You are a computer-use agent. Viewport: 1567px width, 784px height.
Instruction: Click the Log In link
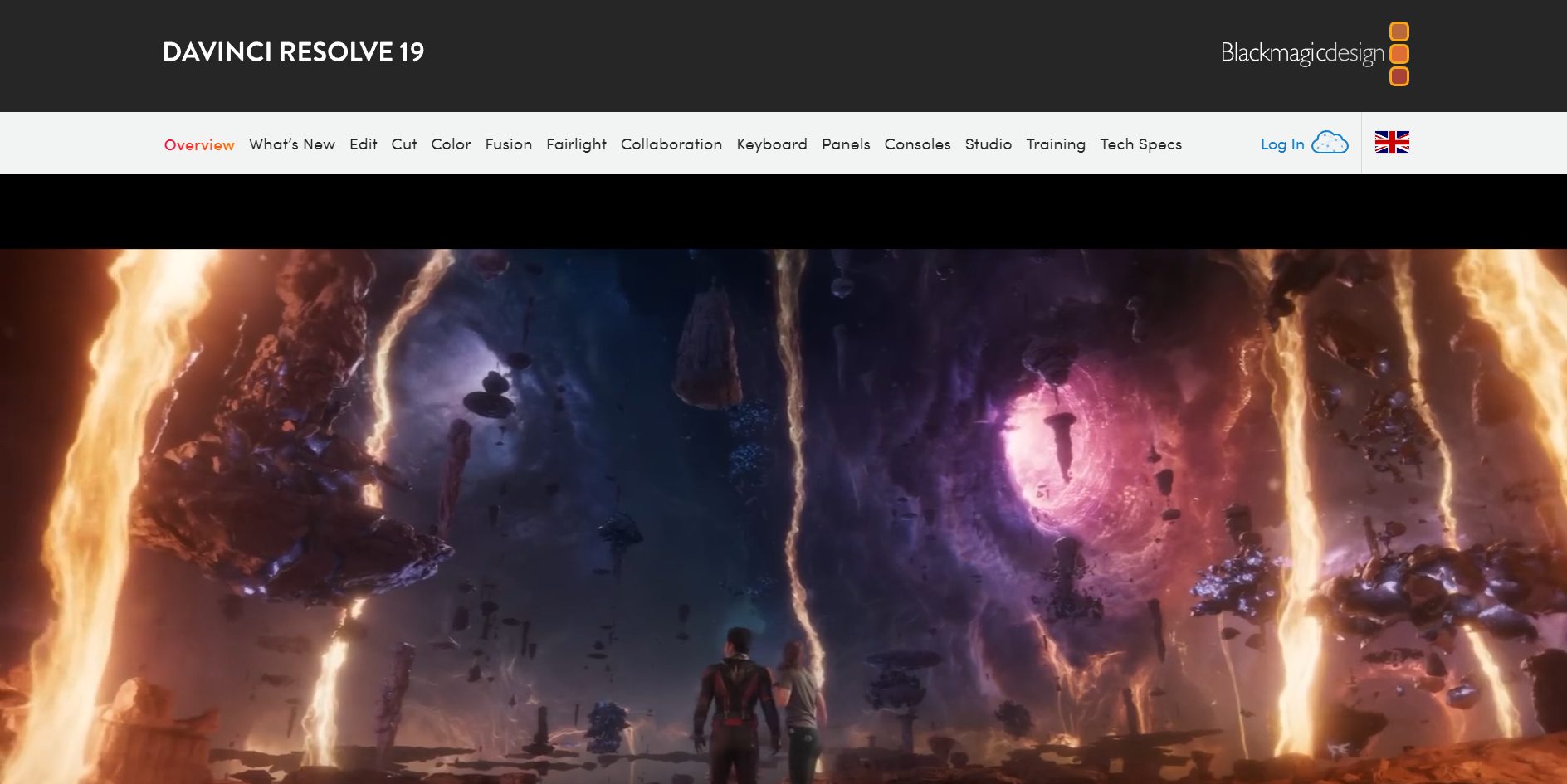[x=1282, y=144]
